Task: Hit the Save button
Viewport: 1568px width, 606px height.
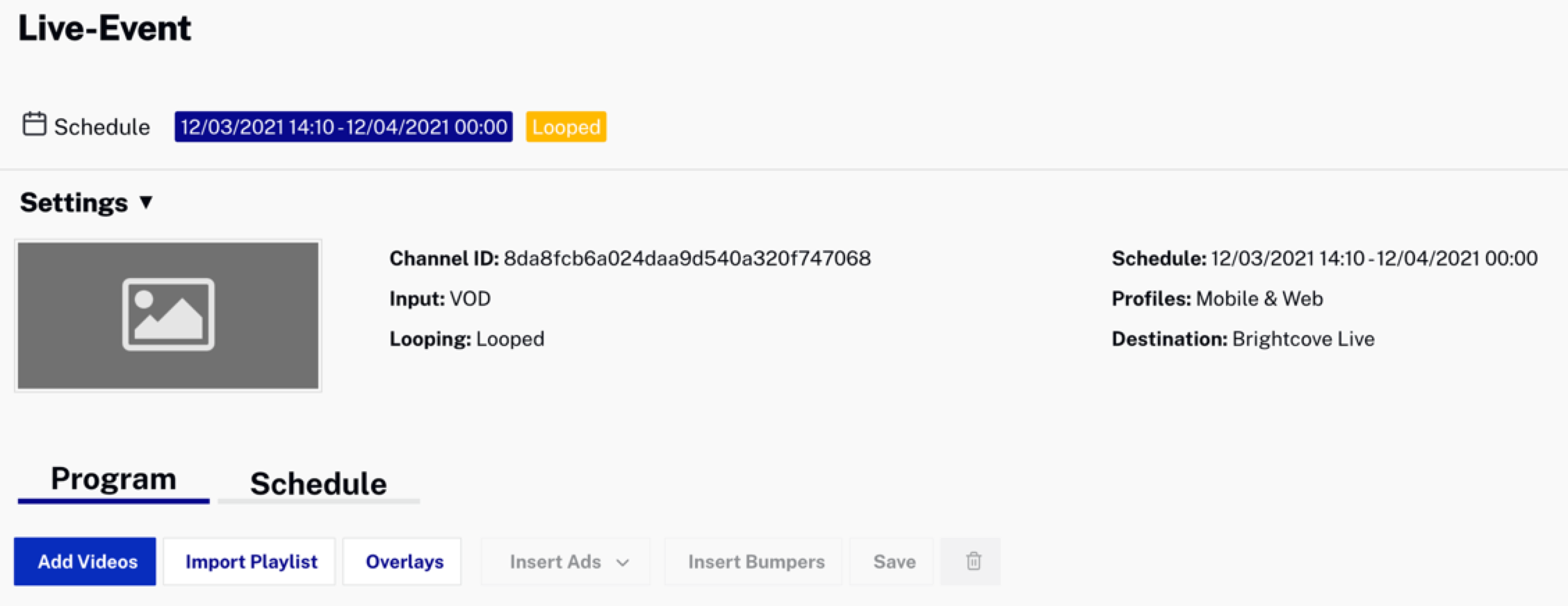Action: click(894, 562)
